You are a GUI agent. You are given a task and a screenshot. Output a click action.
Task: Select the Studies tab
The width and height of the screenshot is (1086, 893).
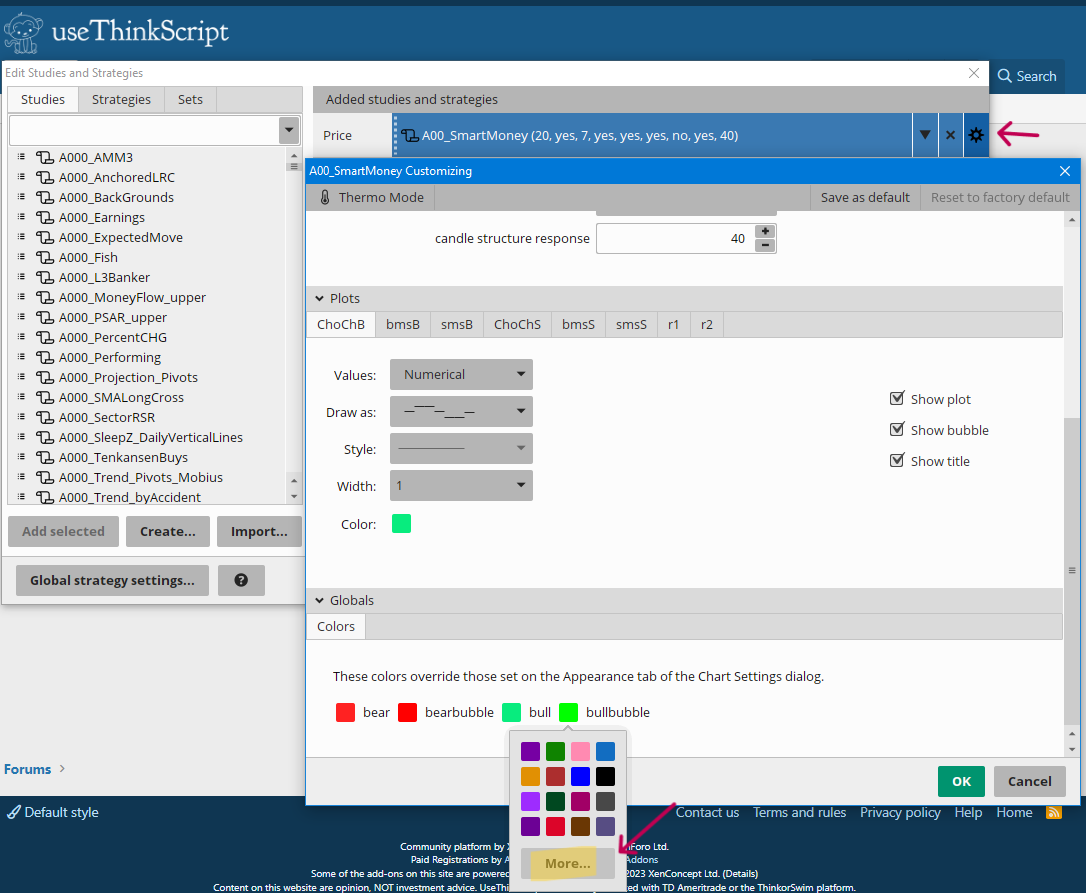pos(43,100)
